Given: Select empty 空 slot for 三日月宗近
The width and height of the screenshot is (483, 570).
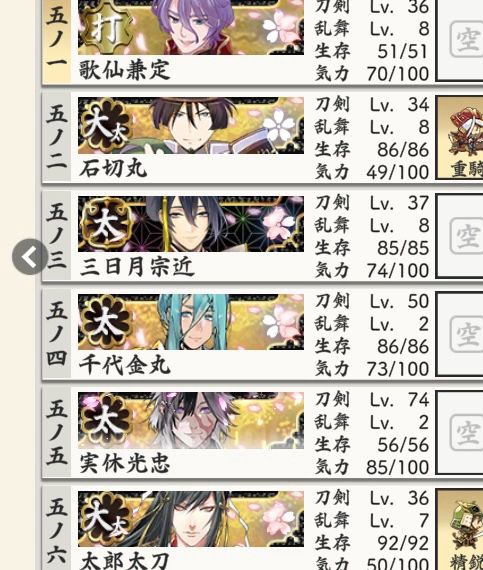Looking at the screenshot, I should point(460,236).
